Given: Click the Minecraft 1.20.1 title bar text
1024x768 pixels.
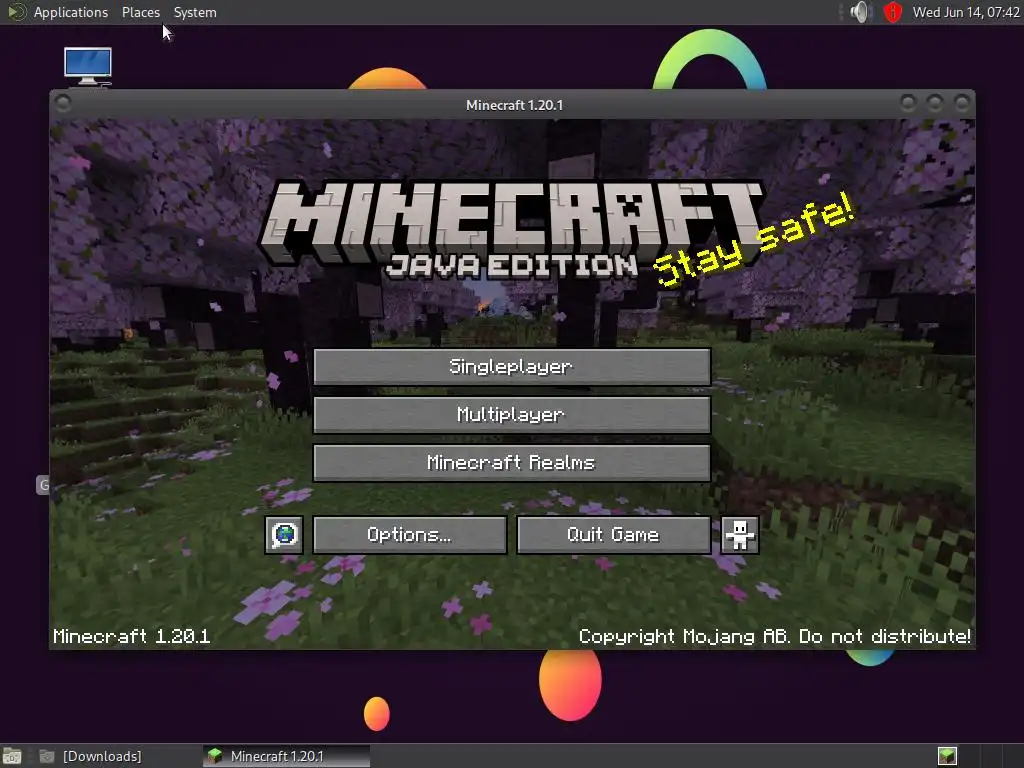Looking at the screenshot, I should click(515, 105).
